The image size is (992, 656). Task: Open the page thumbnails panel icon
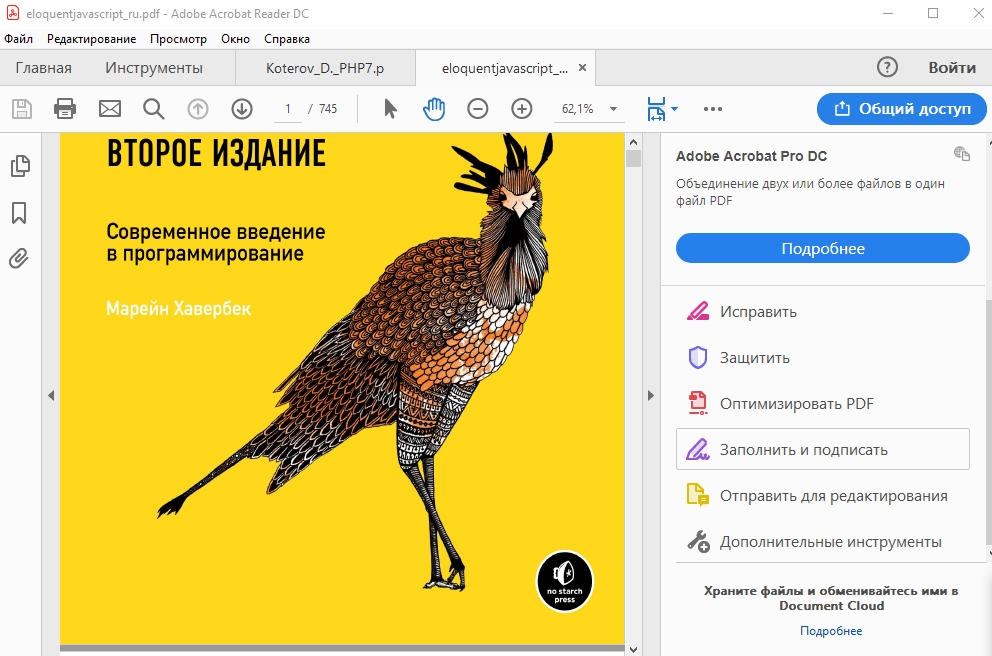20,166
